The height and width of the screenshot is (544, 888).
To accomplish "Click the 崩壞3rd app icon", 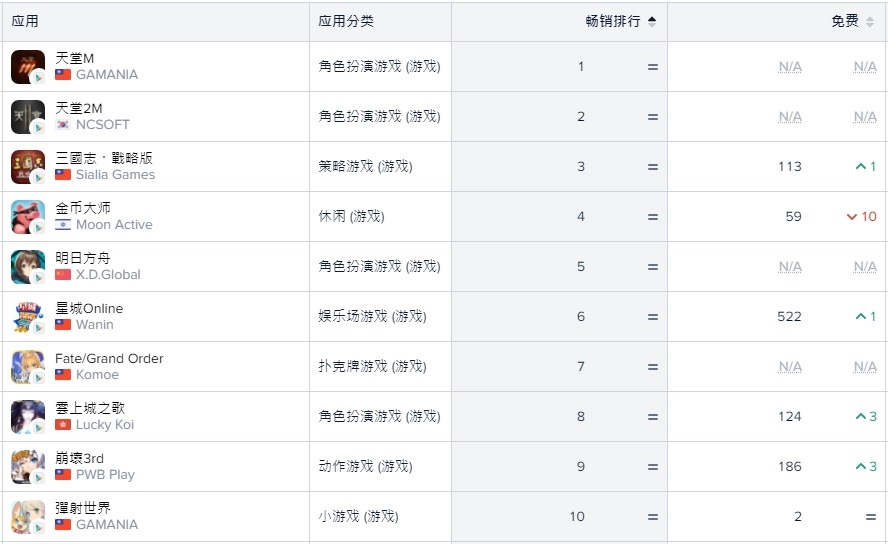I will tap(28, 467).
